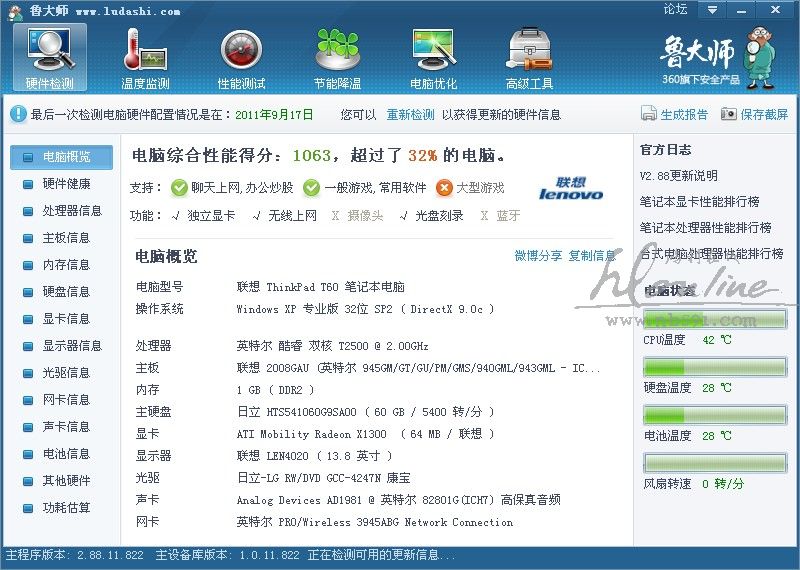
Task: Click the blue info alert icon
Action: coord(18,114)
